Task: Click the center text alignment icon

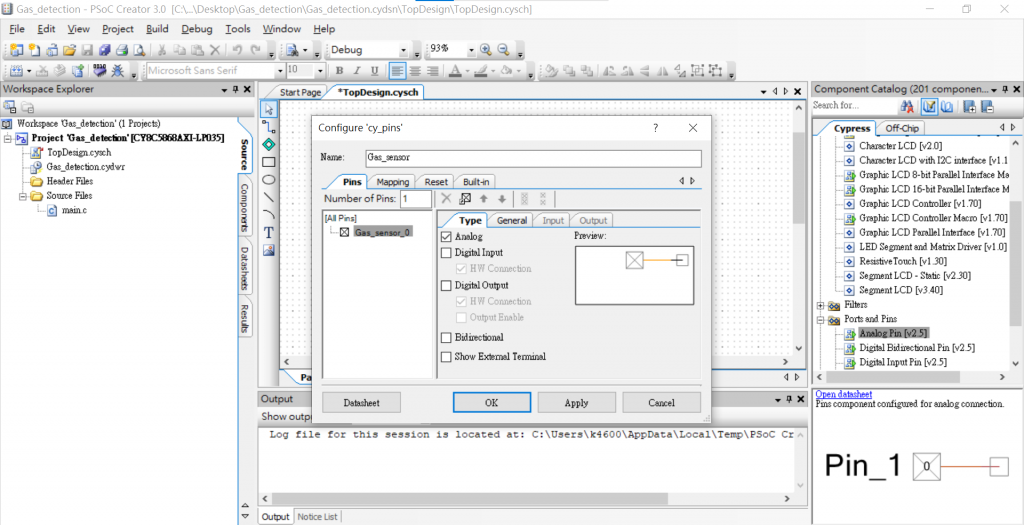Action: click(415, 71)
